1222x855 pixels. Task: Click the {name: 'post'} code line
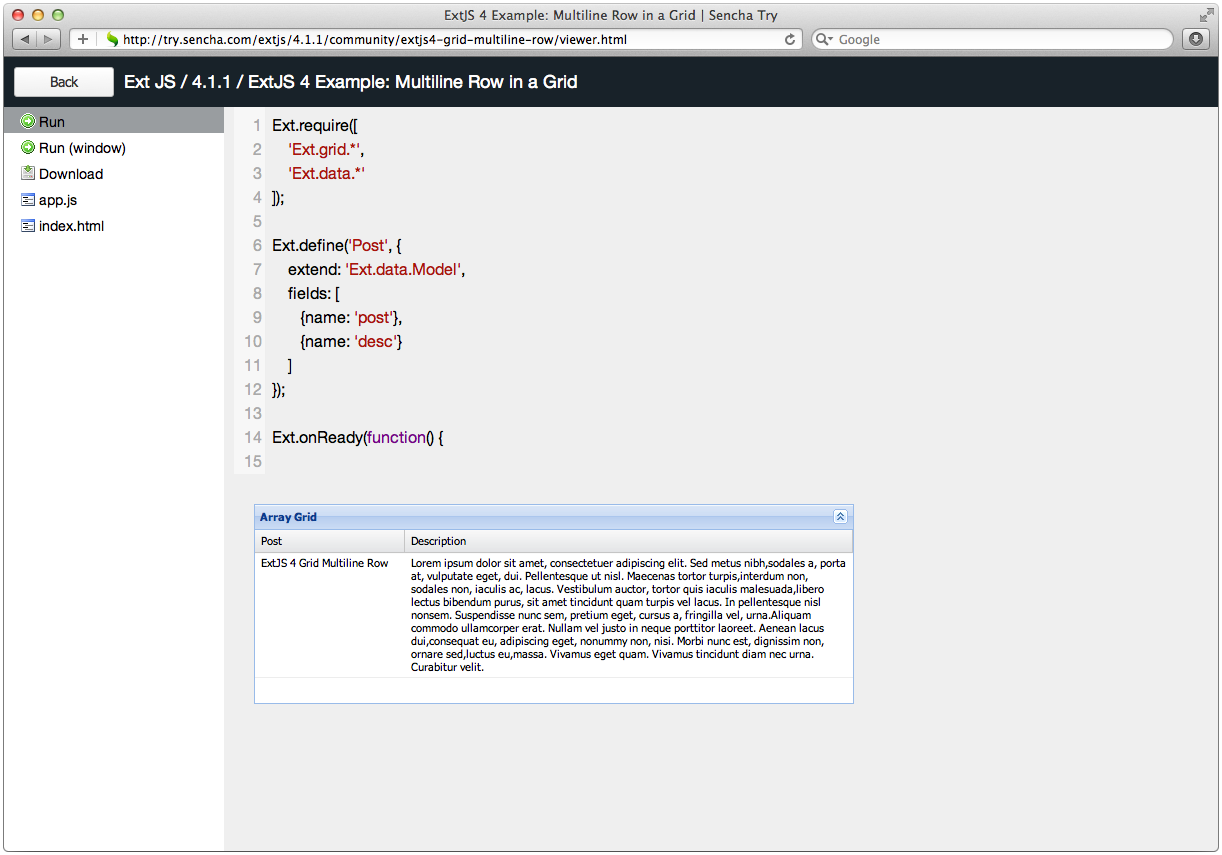click(x=351, y=318)
